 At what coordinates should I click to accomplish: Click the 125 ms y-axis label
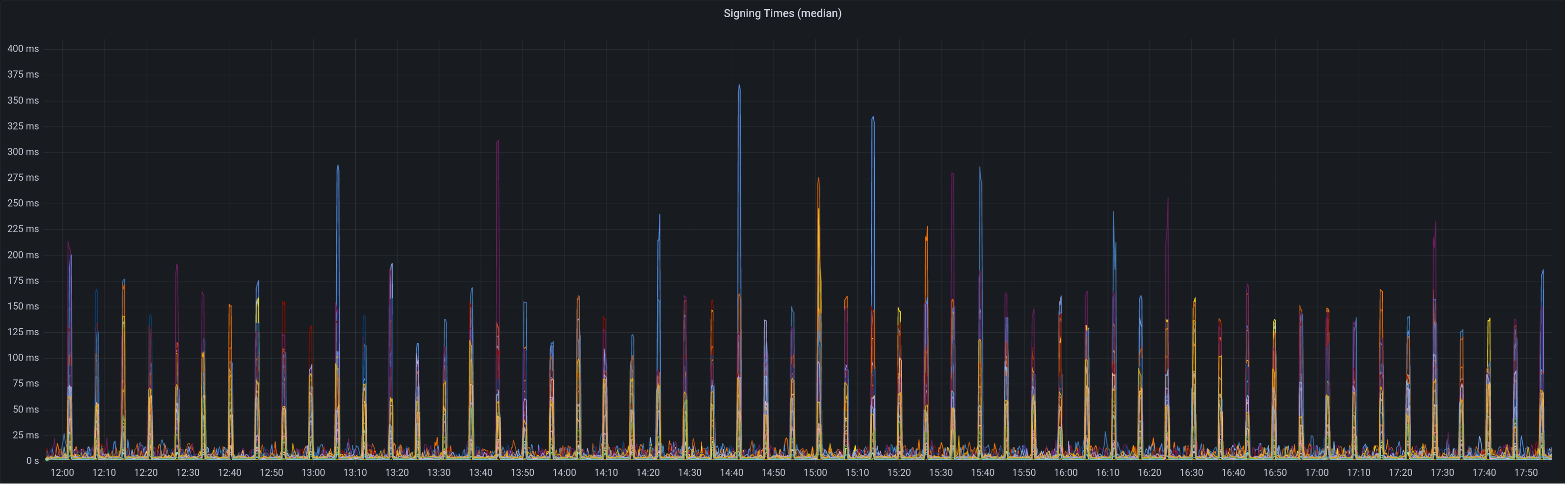coord(23,332)
